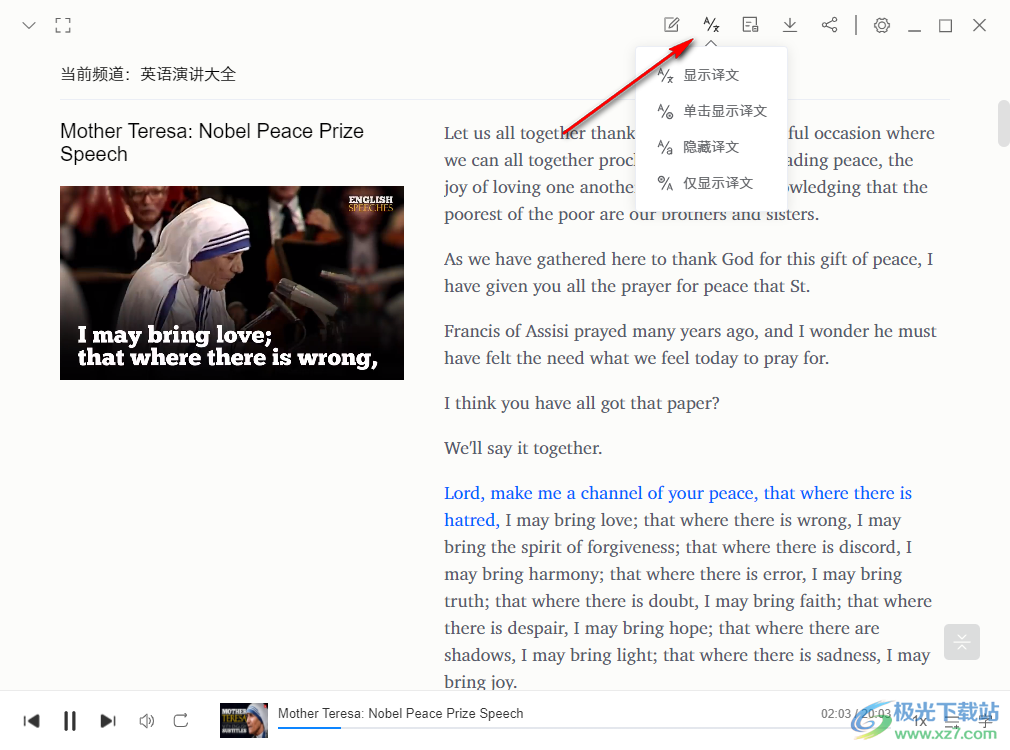Click the volume speaker icon
Image resolution: width=1010 pixels, height=750 pixels.
click(x=146, y=720)
